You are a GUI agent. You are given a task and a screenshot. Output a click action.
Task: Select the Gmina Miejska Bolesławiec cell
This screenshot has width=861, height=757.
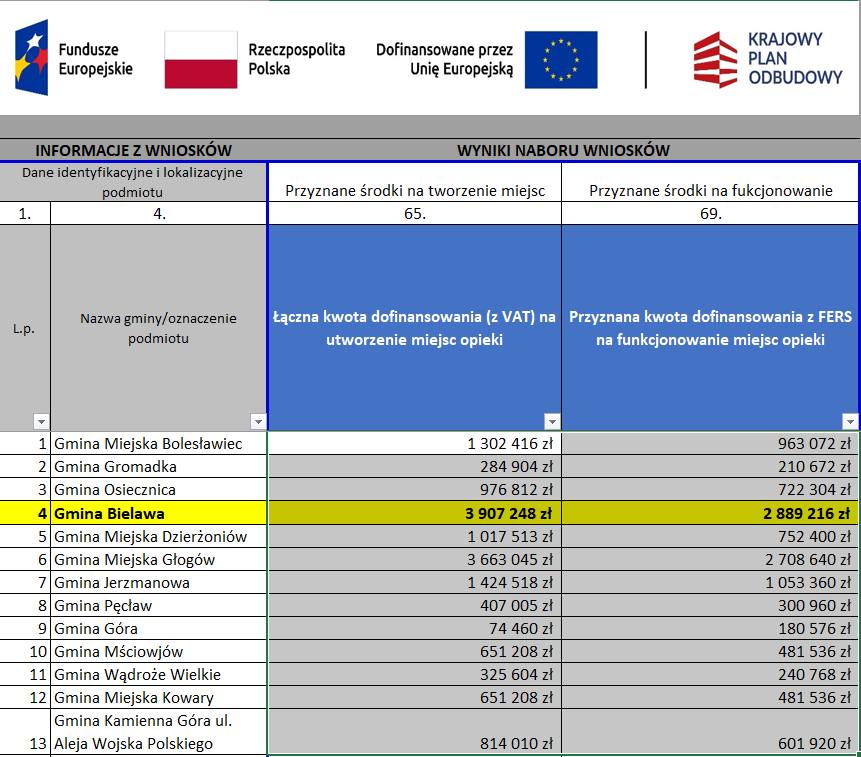(158, 443)
